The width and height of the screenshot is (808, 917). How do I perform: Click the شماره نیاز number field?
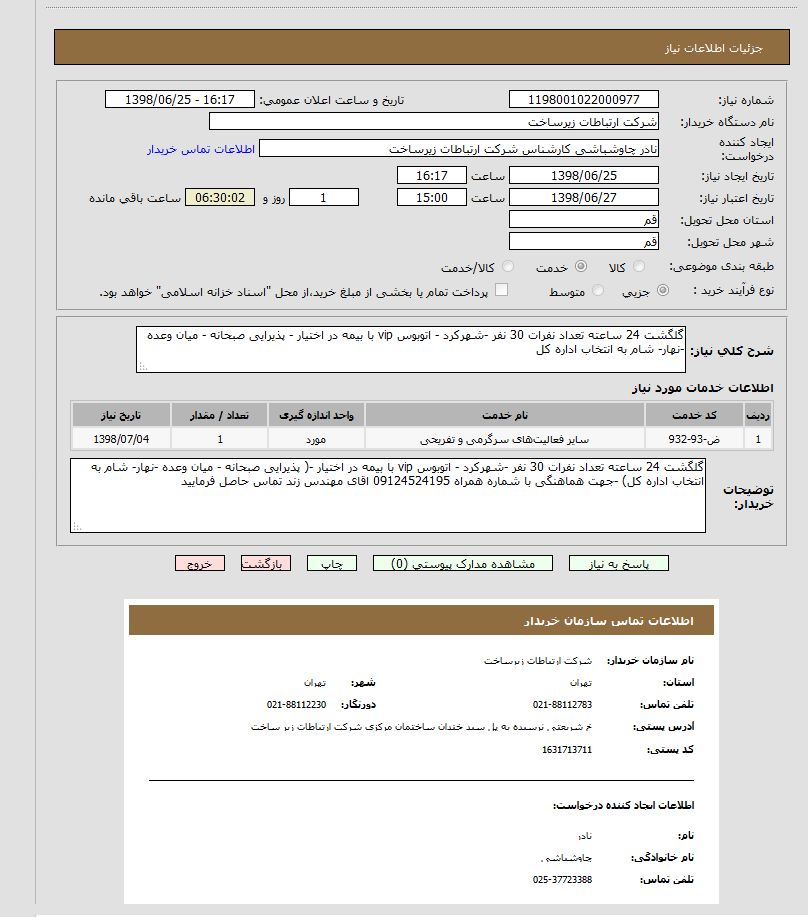coord(584,100)
